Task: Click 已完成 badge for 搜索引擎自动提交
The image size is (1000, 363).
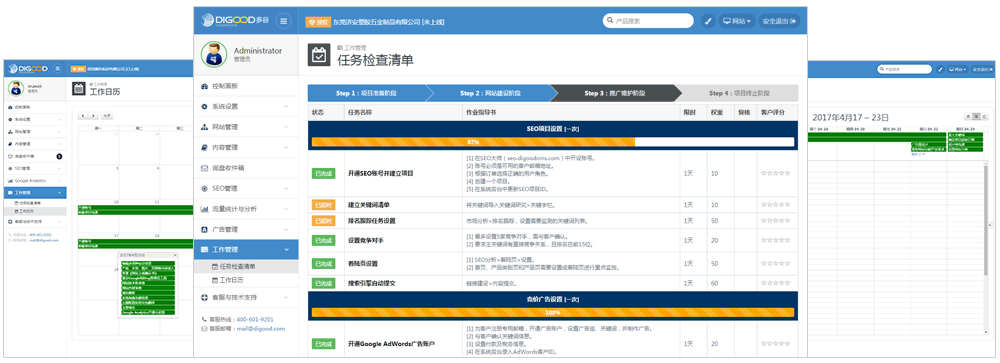Action: pyautogui.click(x=323, y=283)
